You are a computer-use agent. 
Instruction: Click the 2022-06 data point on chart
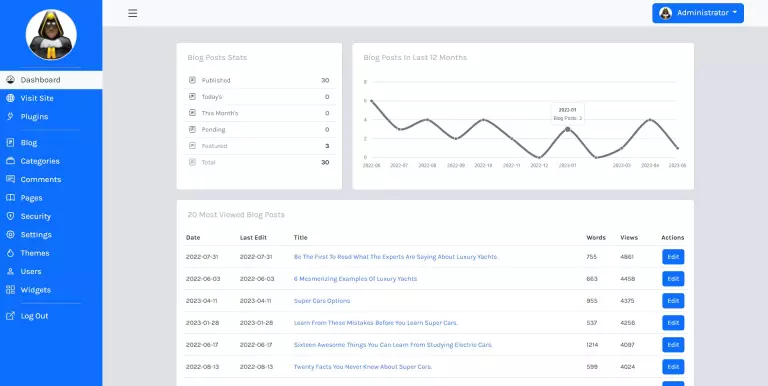click(371, 101)
